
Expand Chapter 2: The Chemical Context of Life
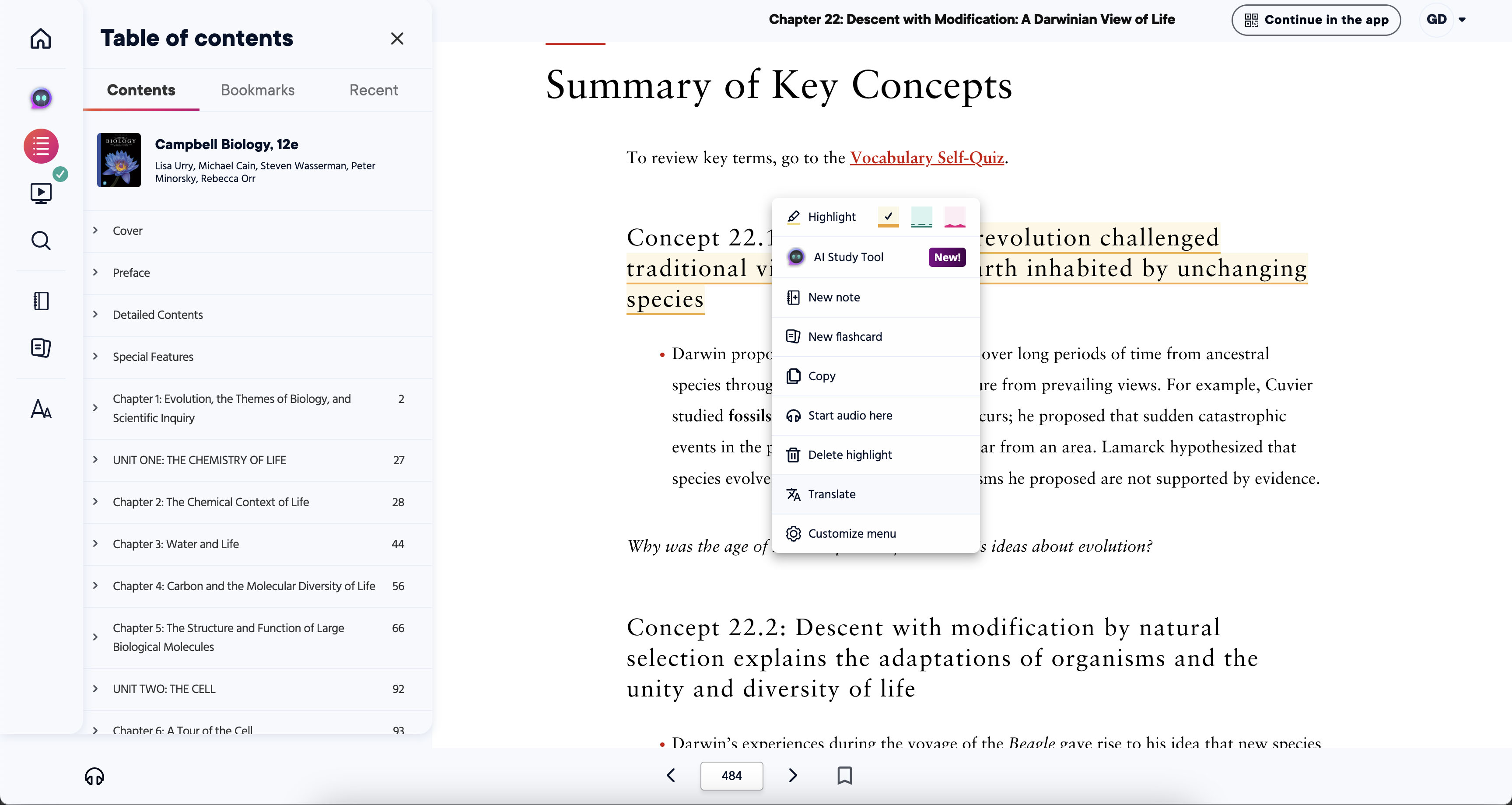pos(95,501)
